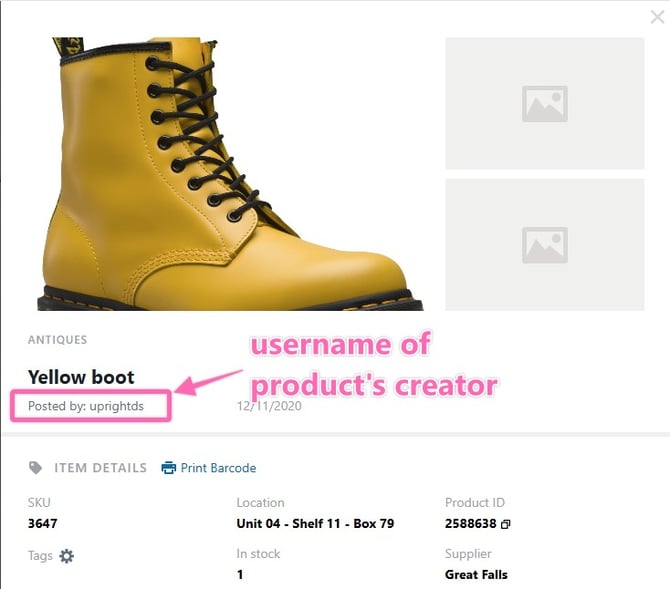The width and height of the screenshot is (670, 589).
Task: Close the product detail dialog
Action: coord(657,17)
